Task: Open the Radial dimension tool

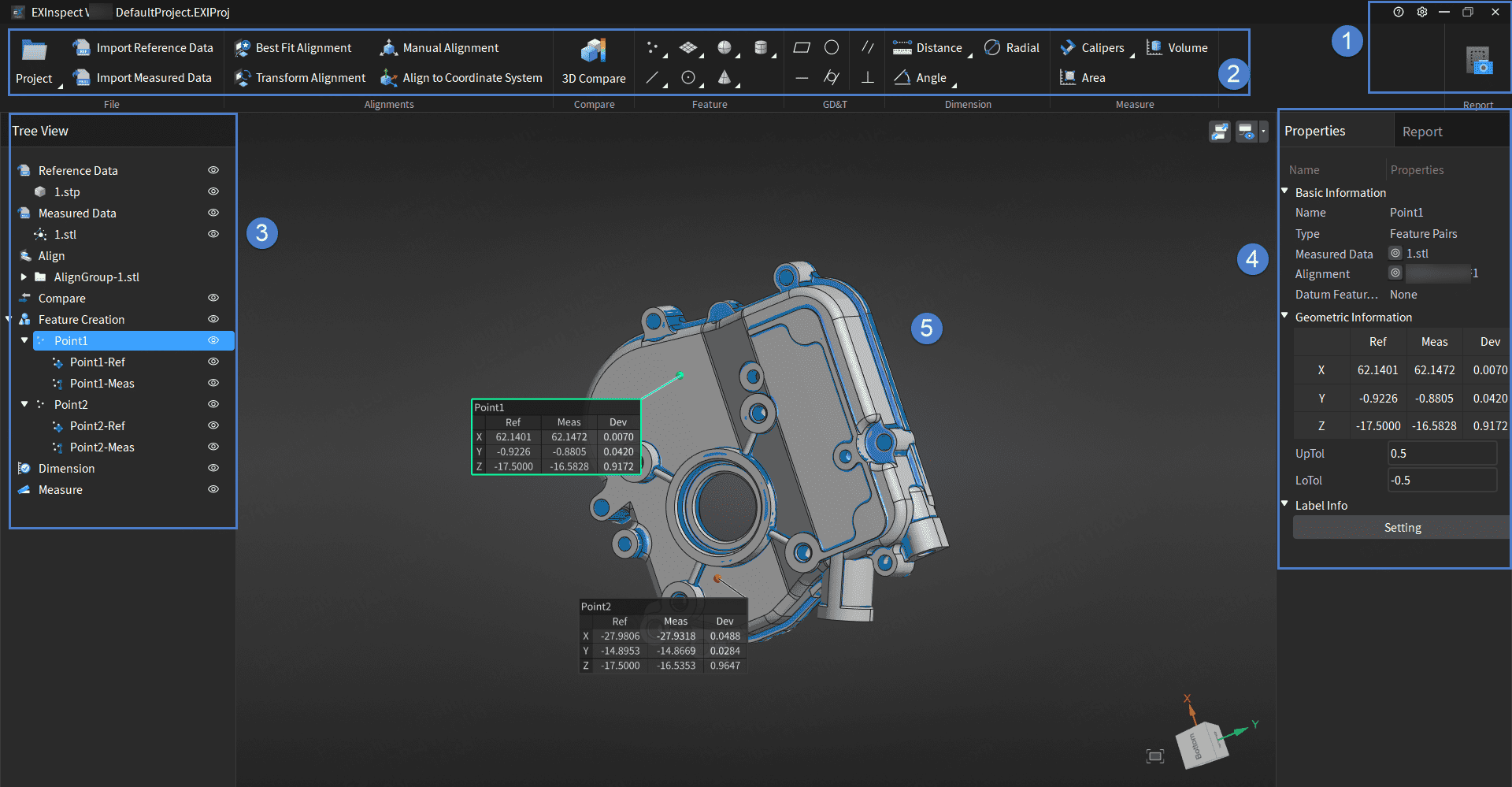Action: pos(1012,48)
